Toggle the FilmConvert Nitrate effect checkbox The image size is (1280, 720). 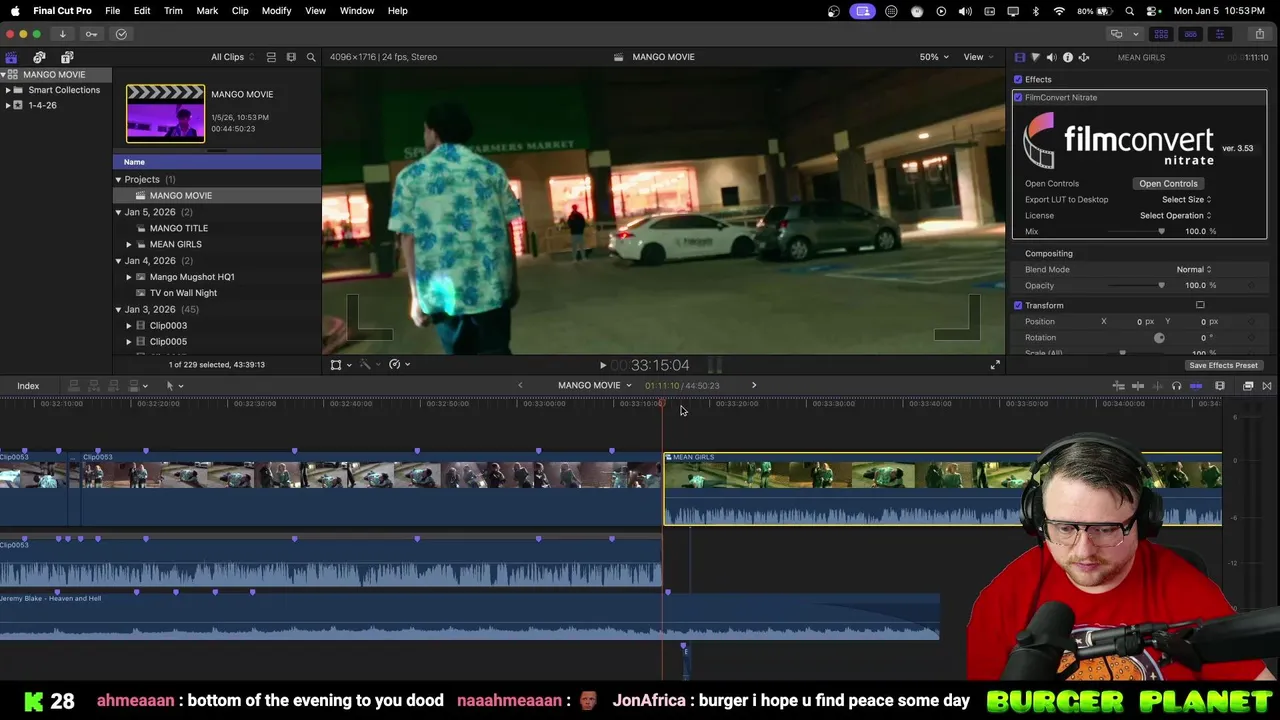[1018, 97]
